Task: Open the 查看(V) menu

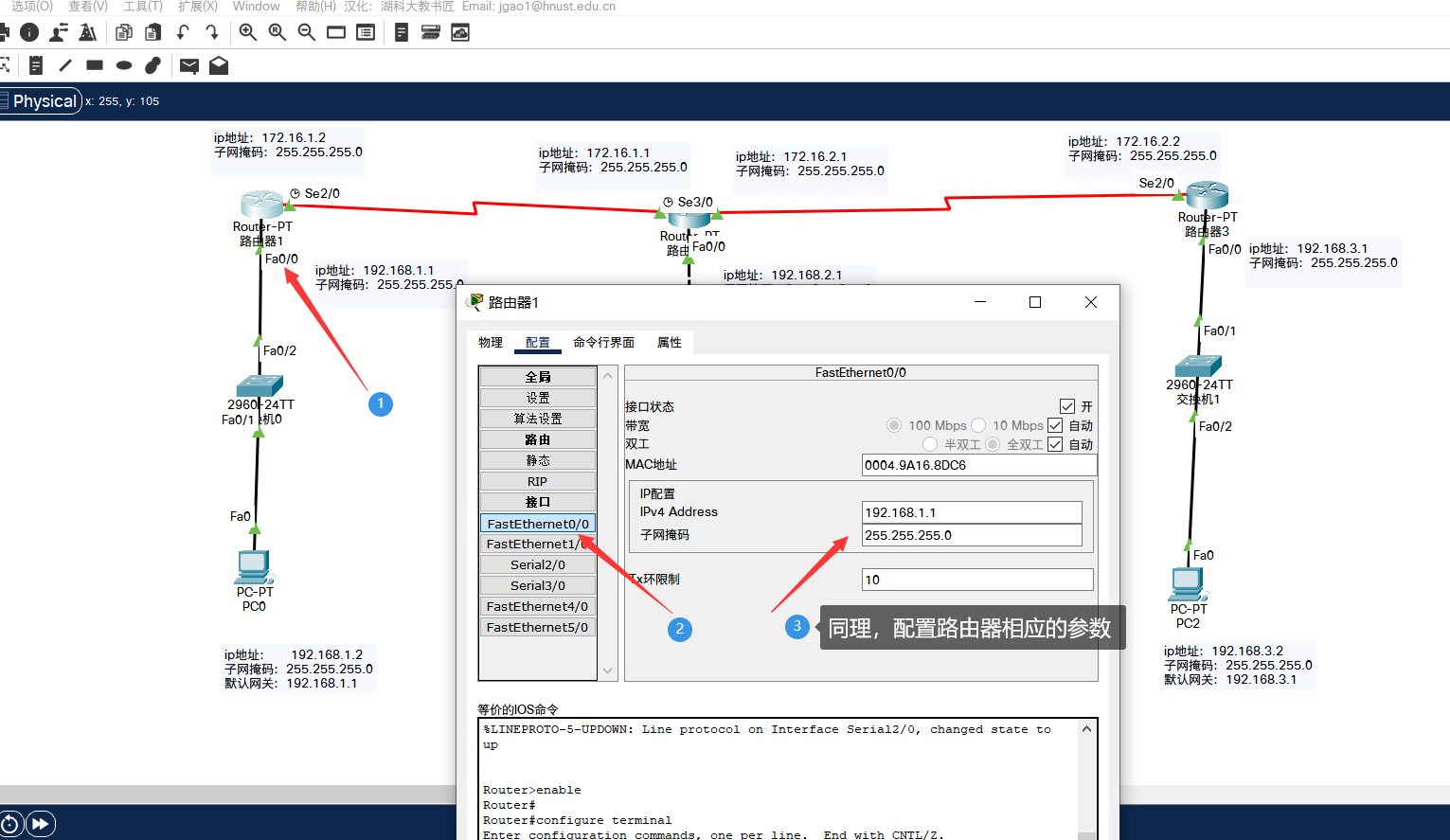Action: pyautogui.click(x=86, y=6)
